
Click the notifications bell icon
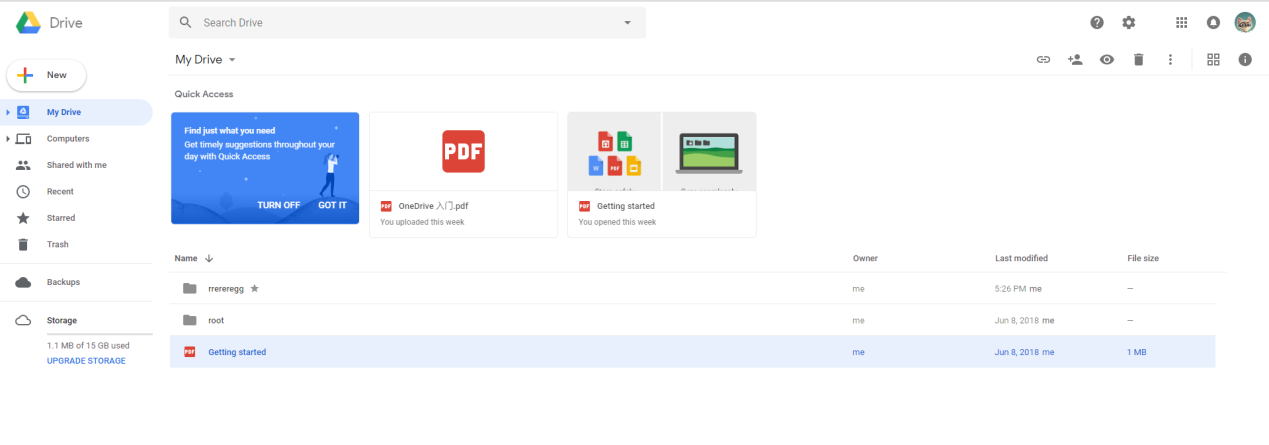pos(1213,22)
